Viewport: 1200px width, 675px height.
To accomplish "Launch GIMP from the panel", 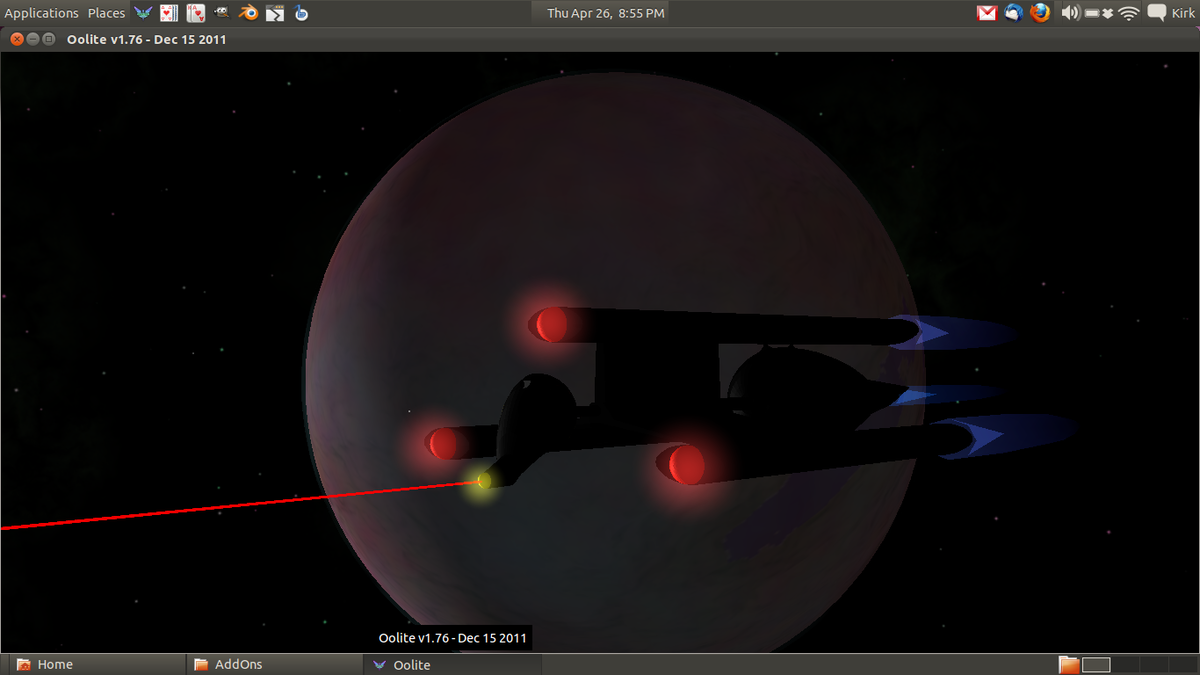I will pyautogui.click(x=222, y=13).
